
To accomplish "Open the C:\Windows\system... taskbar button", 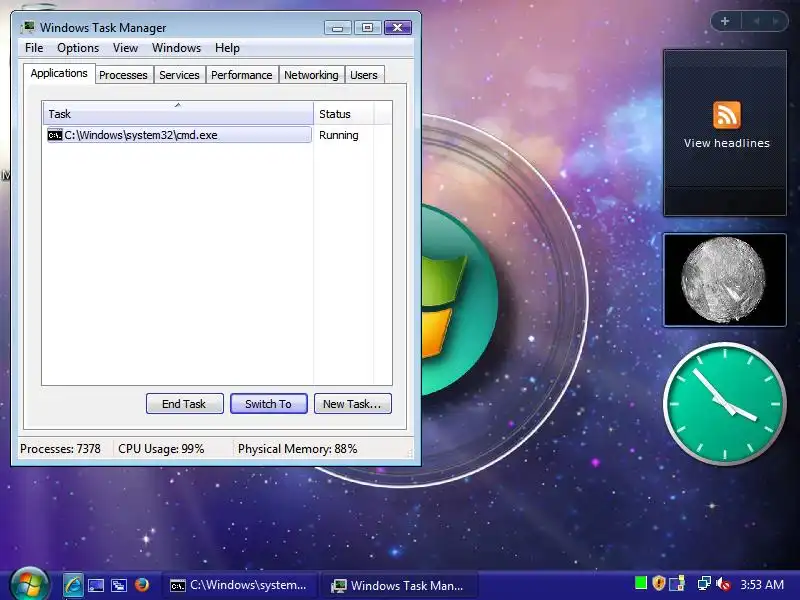I will coord(239,585).
